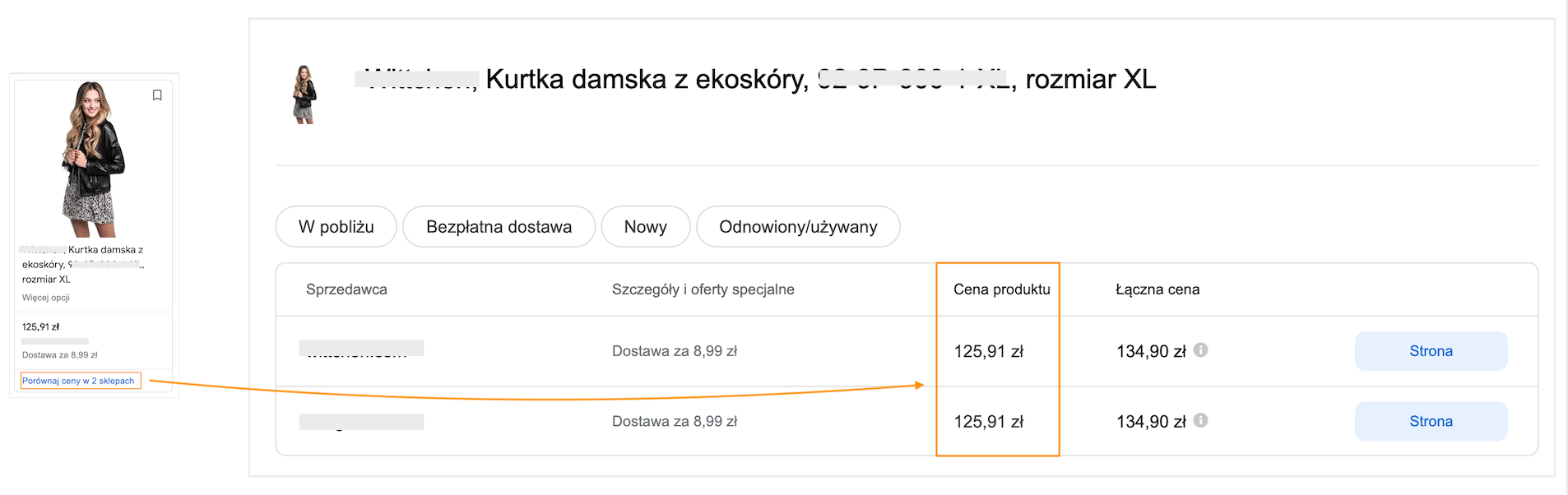This screenshot has width=1568, height=495.
Task: Click info icon in first offer row
Action: click(1200, 350)
